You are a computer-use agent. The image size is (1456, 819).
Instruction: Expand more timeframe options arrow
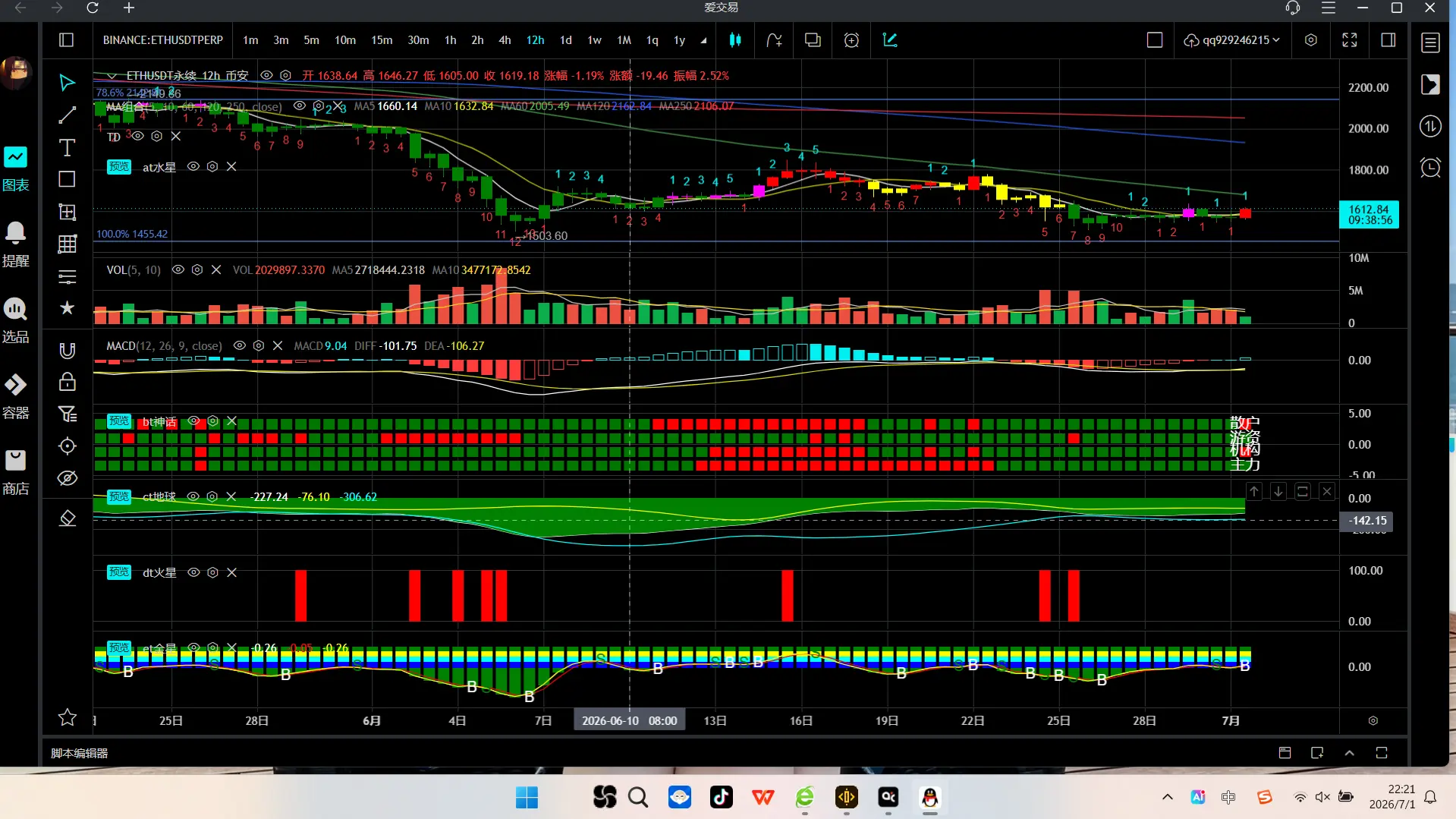point(703,41)
